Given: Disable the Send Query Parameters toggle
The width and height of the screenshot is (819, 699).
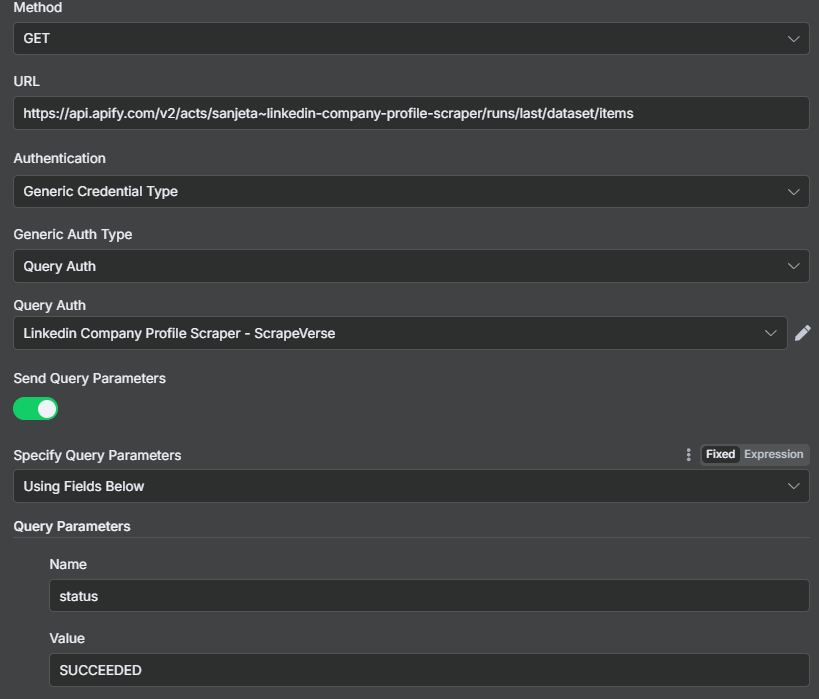Looking at the screenshot, I should pos(36,409).
